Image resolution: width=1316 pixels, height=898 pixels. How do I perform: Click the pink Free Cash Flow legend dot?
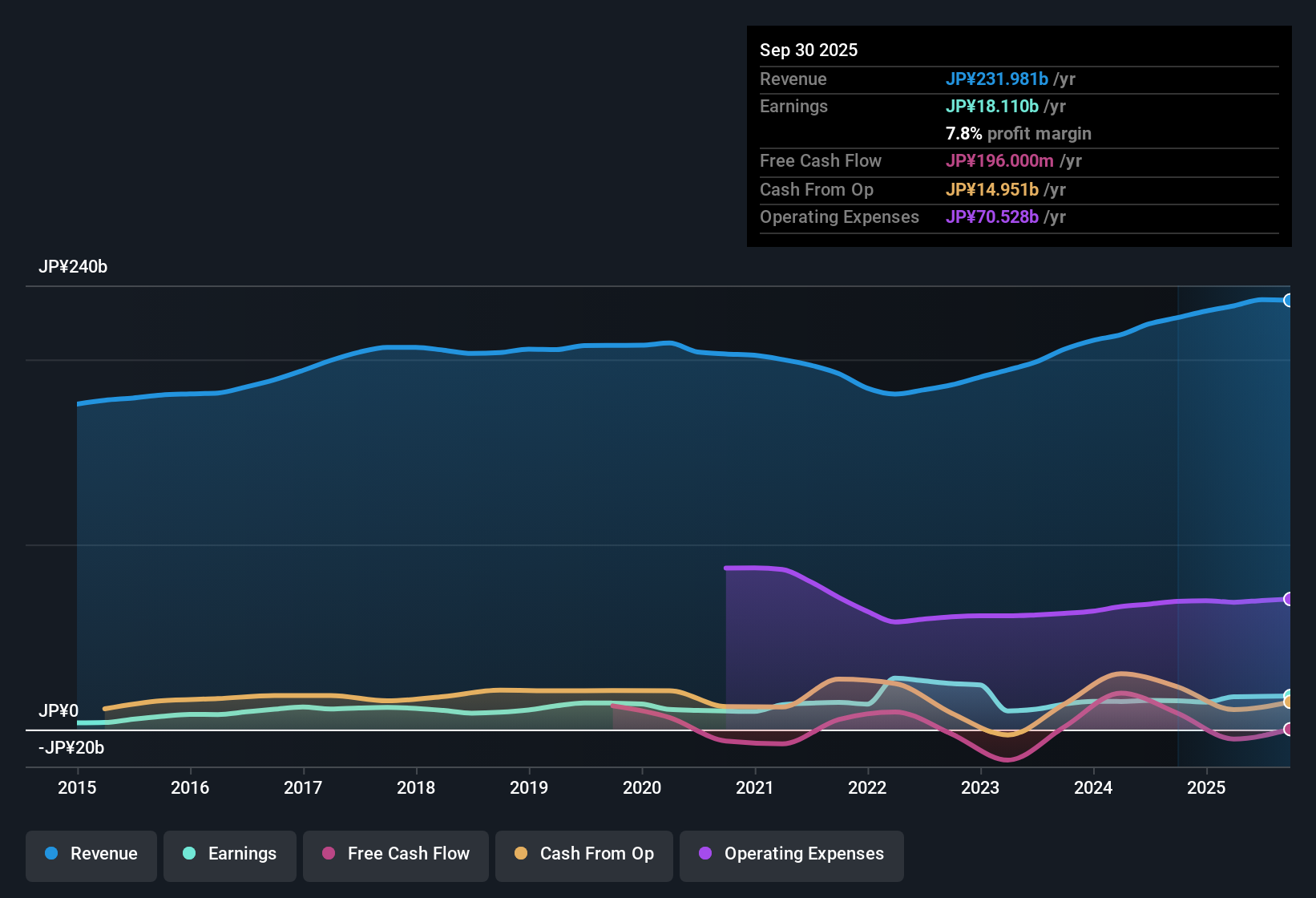pyautogui.click(x=328, y=854)
